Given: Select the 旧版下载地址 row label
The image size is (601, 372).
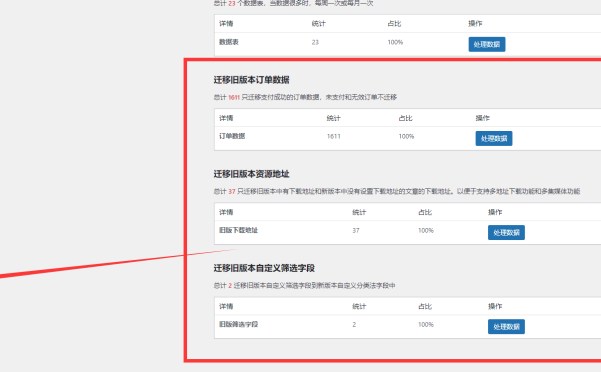Looking at the screenshot, I should click(238, 230).
